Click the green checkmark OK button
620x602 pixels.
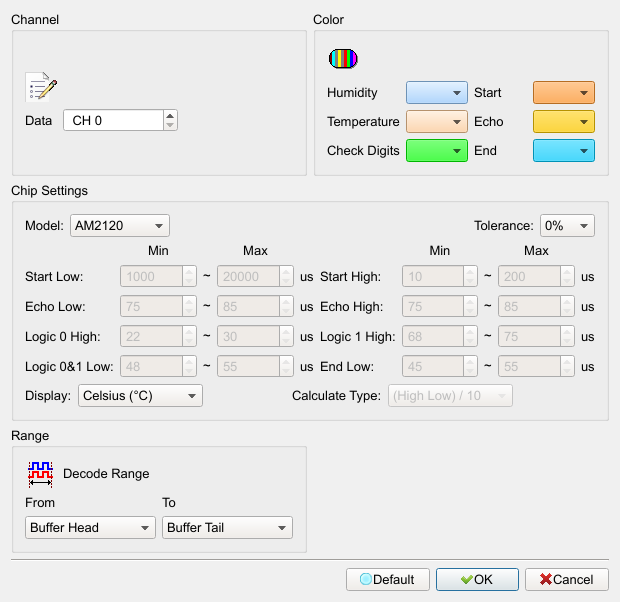[x=477, y=579]
